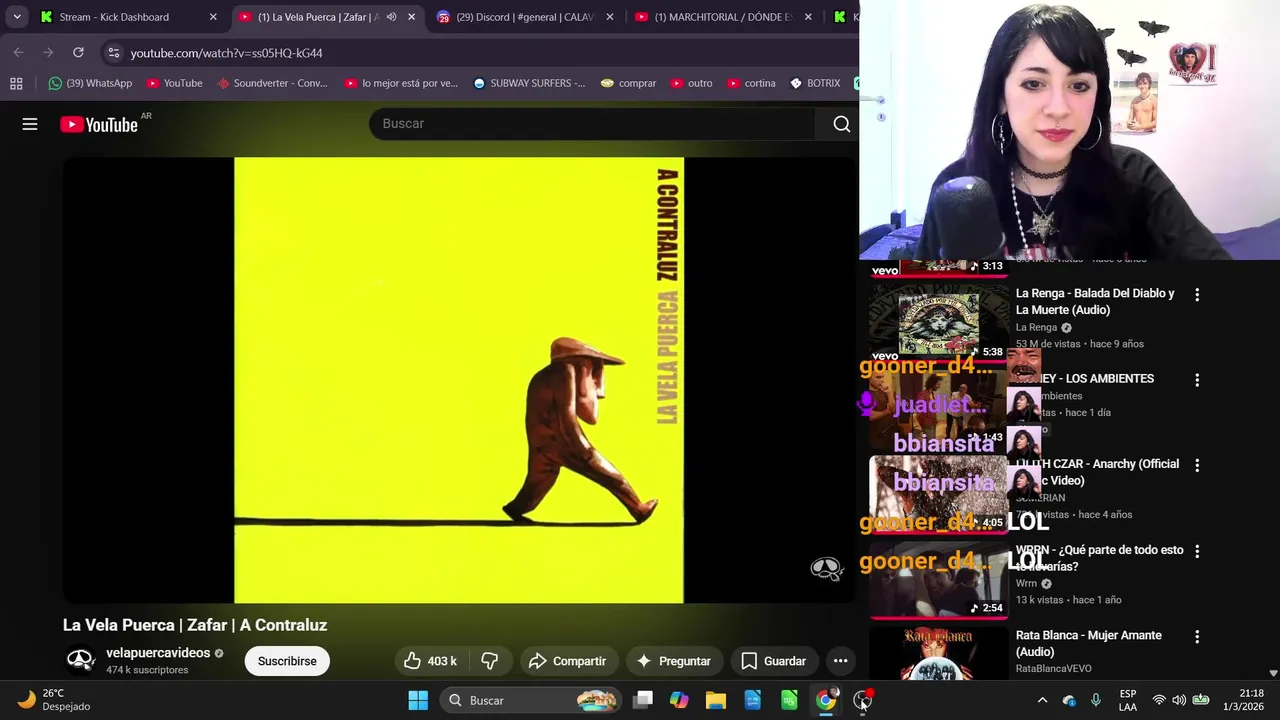
Task: Open WRRN ¿Qué parte de todo esto title
Action: tap(1099, 558)
